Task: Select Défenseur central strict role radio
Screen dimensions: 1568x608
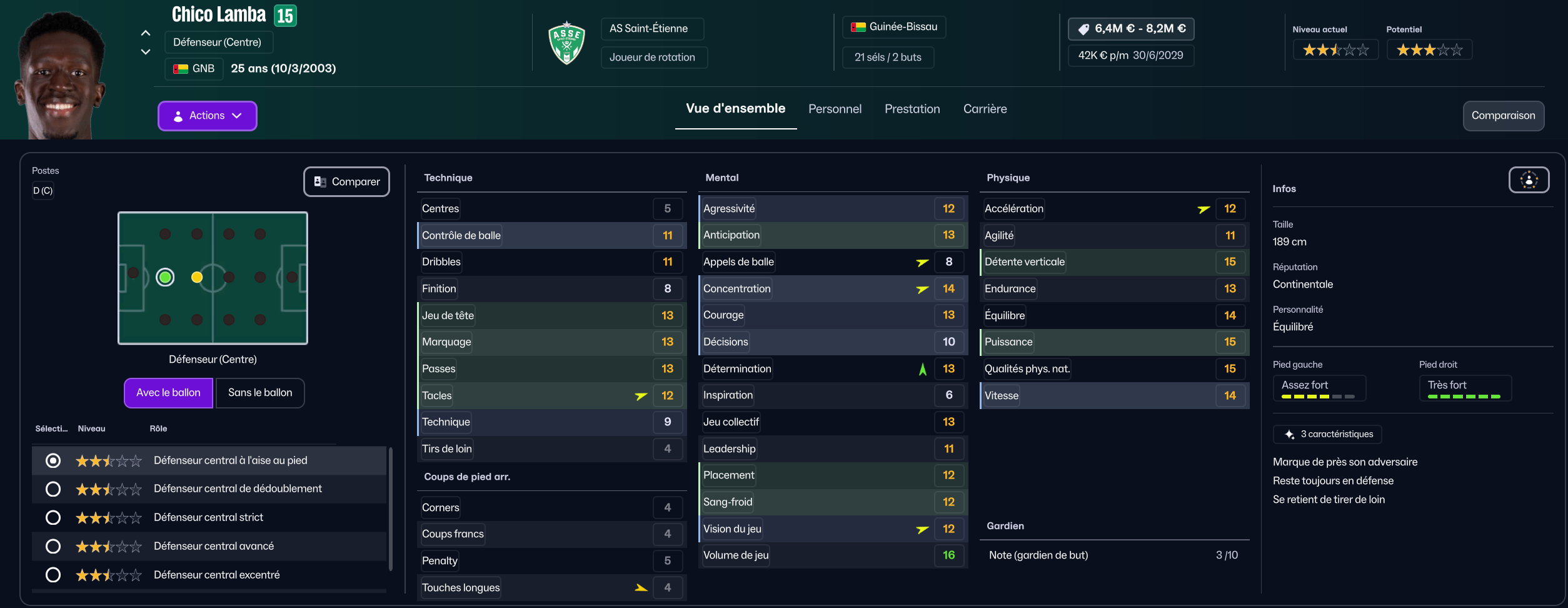Action: (x=53, y=518)
